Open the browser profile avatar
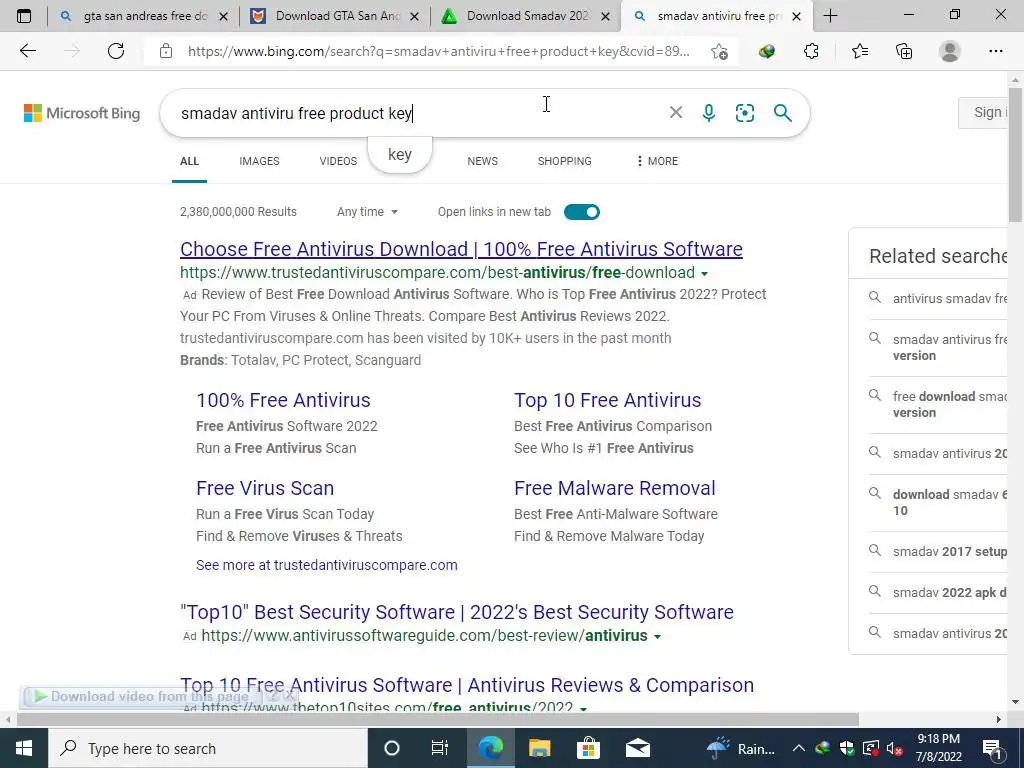 click(x=950, y=51)
